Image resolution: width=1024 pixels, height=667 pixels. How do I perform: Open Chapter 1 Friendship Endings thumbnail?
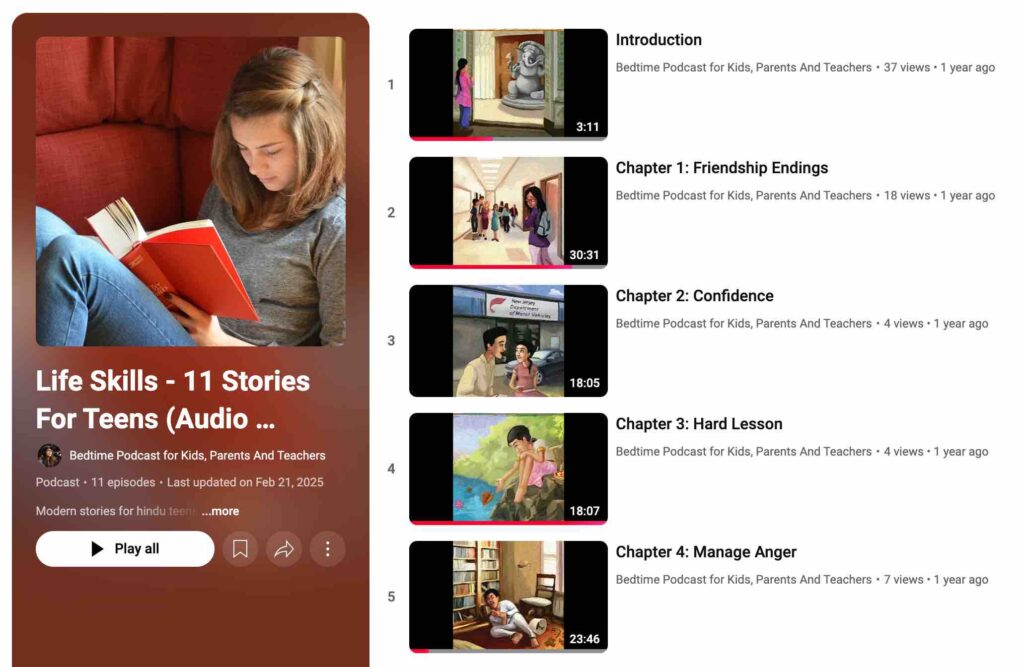pos(508,212)
